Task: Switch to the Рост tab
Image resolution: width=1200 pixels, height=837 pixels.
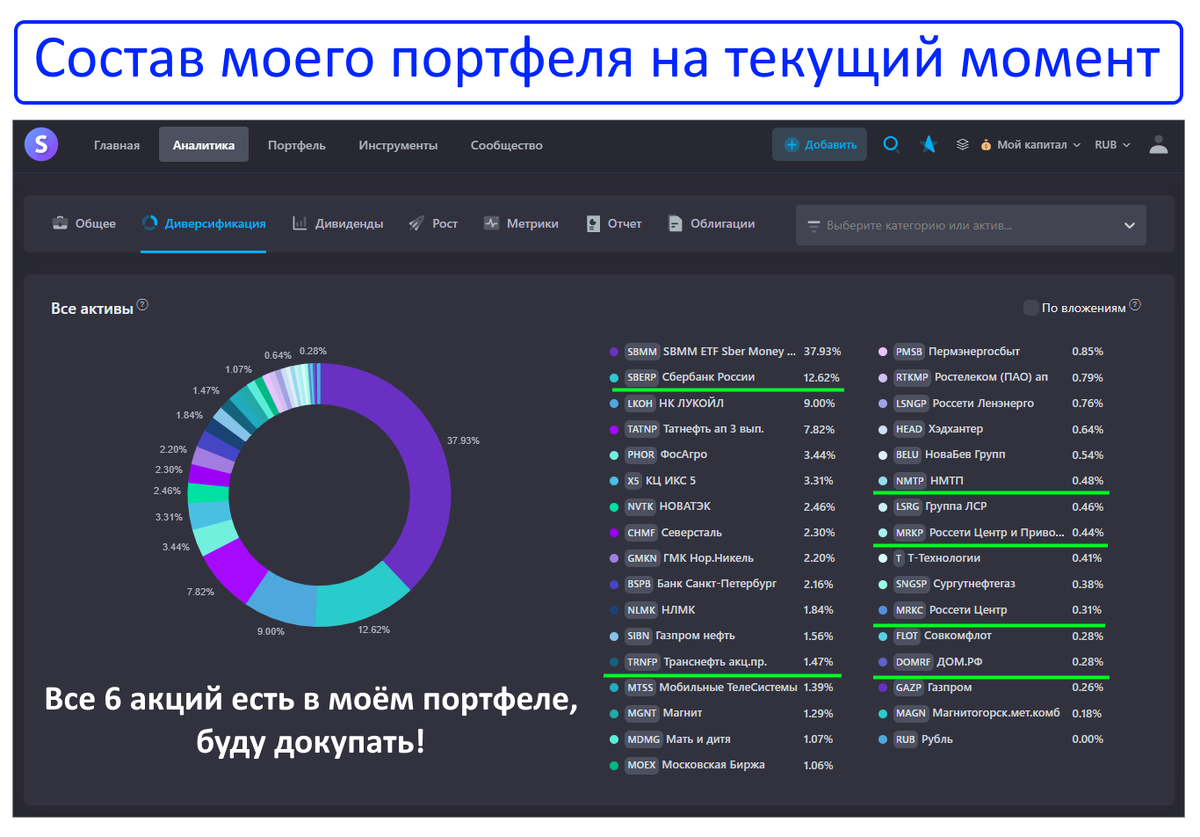Action: tap(433, 224)
